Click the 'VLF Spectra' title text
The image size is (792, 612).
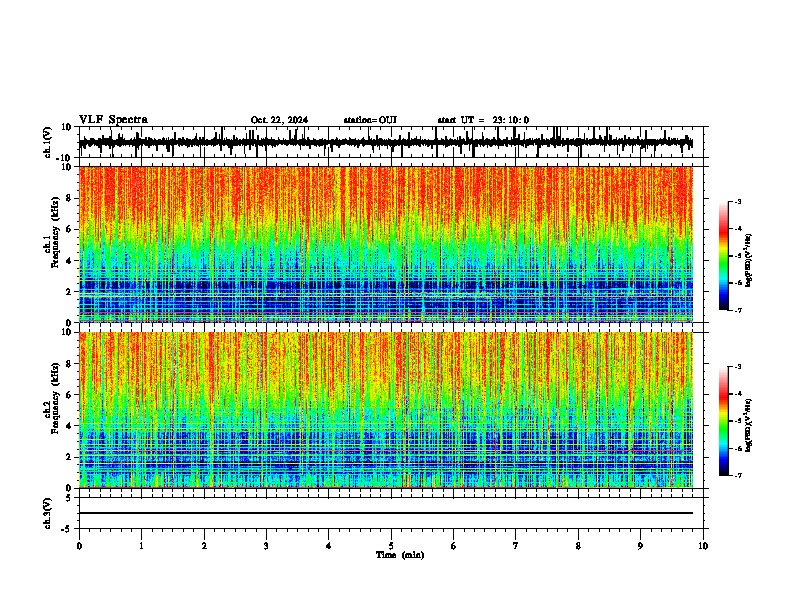click(113, 120)
